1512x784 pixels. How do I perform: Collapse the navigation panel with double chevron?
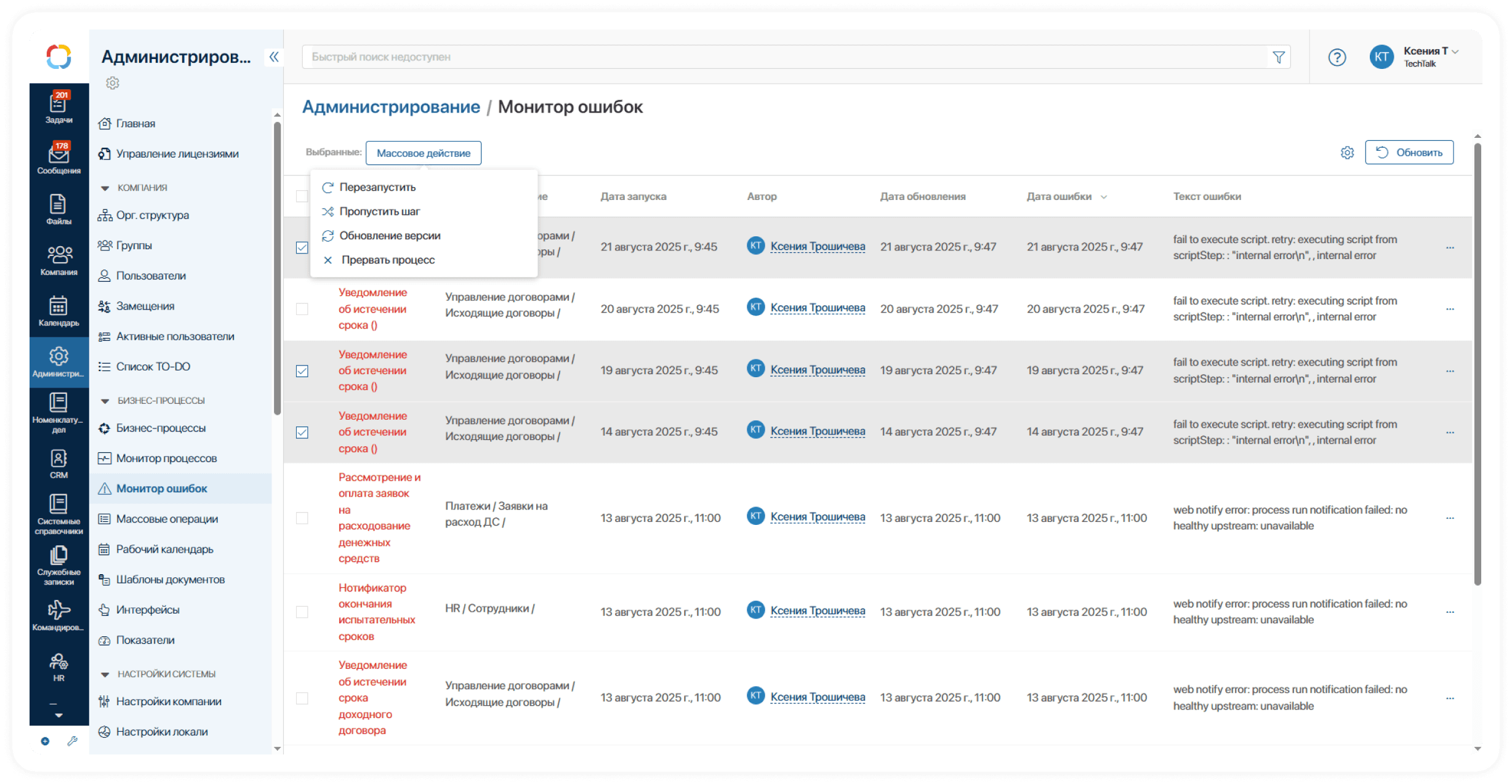274,57
